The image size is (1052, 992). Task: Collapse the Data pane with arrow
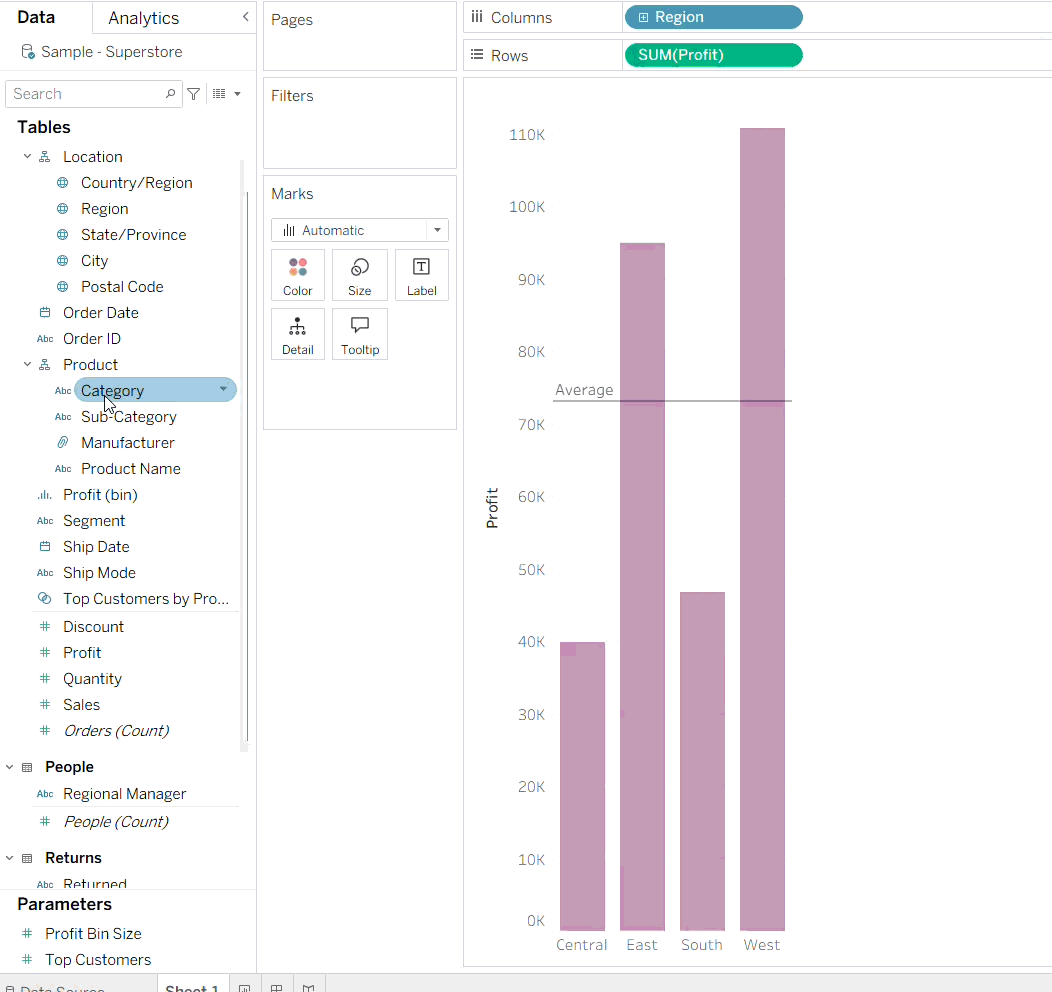point(246,17)
